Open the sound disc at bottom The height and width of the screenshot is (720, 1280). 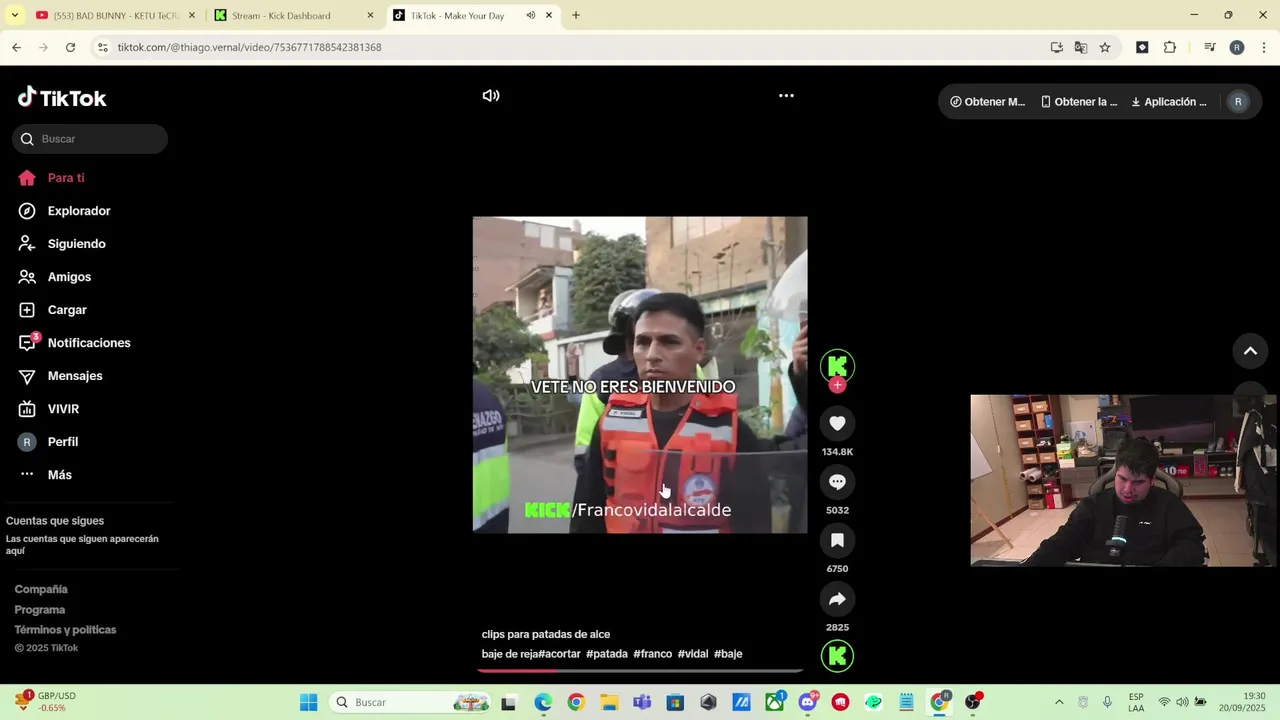tap(838, 656)
